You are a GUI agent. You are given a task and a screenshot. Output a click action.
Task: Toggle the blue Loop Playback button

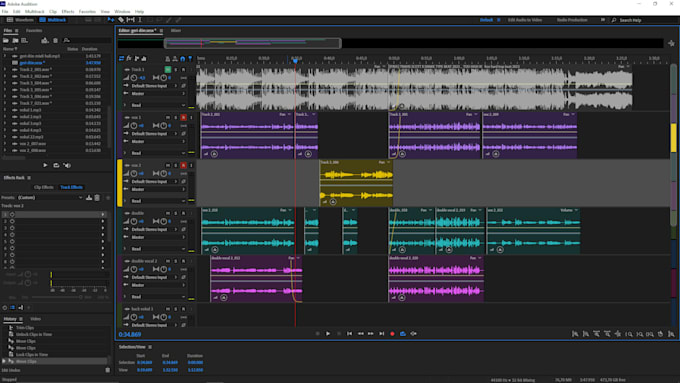click(x=403, y=334)
